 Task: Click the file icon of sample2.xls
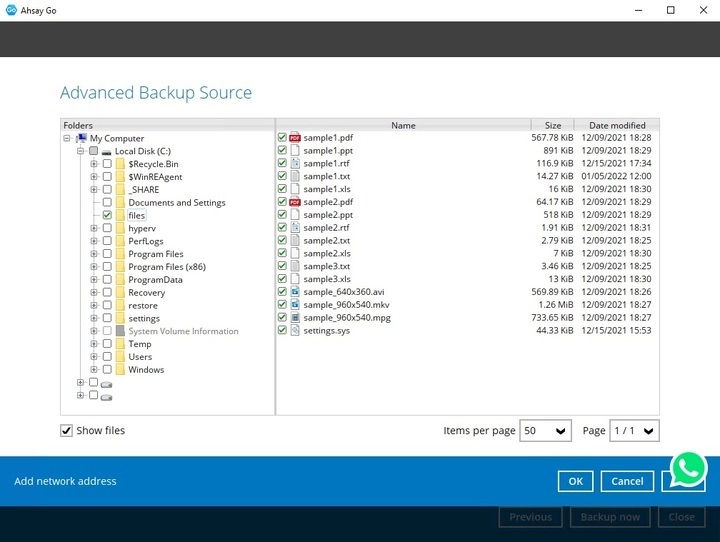[x=295, y=253]
